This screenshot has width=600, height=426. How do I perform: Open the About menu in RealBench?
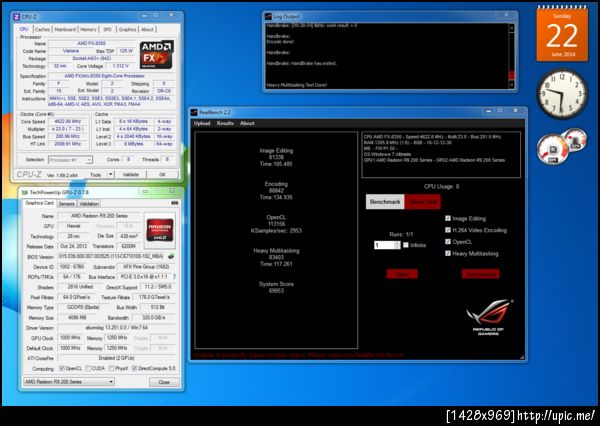tap(247, 123)
